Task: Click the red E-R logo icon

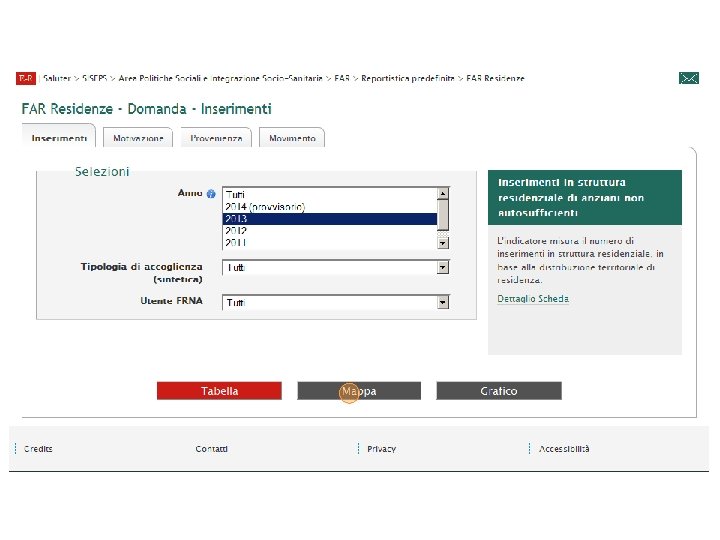Action: 26,79
